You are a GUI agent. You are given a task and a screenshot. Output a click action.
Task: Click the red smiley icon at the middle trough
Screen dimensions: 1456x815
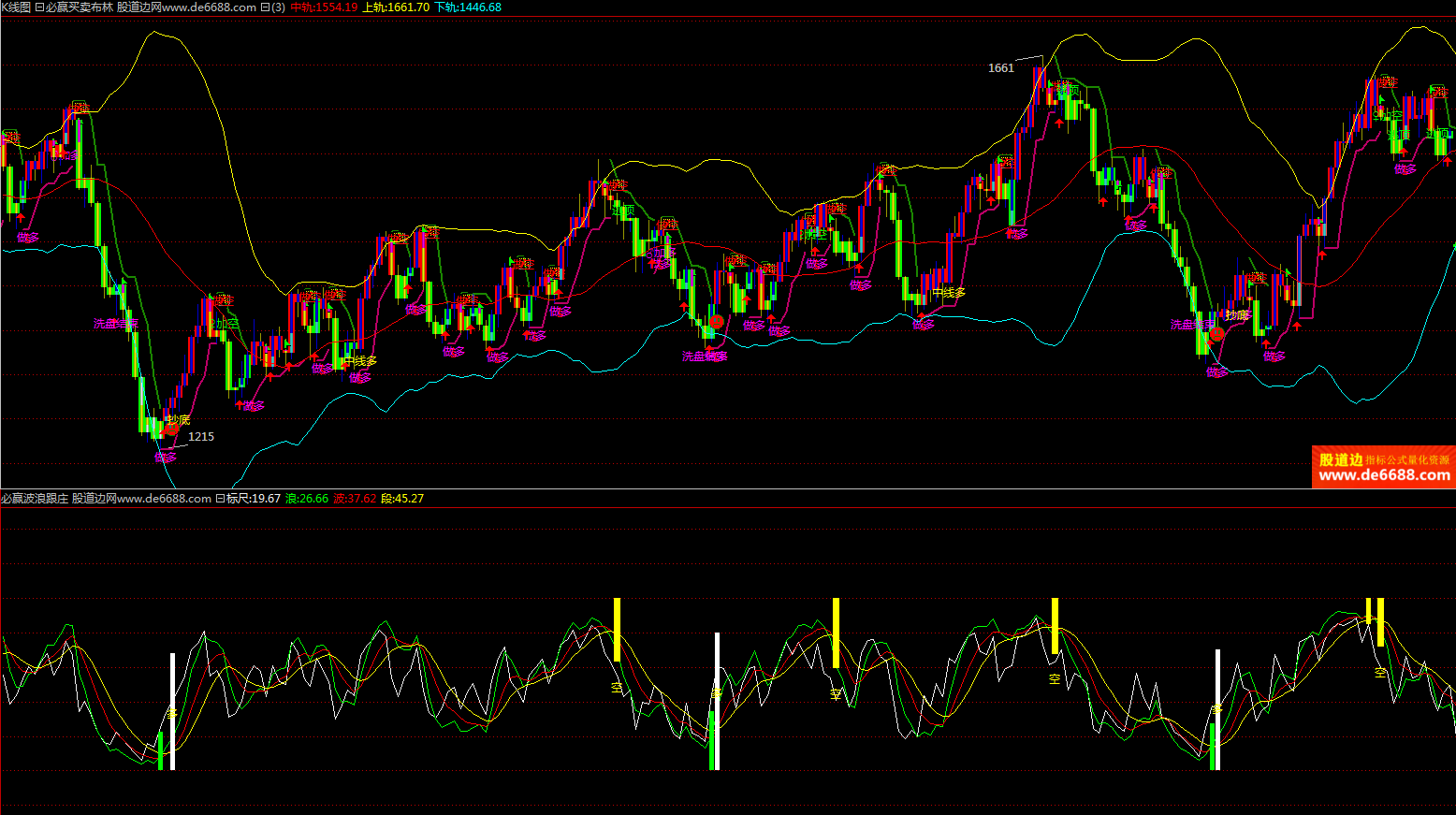[716, 322]
